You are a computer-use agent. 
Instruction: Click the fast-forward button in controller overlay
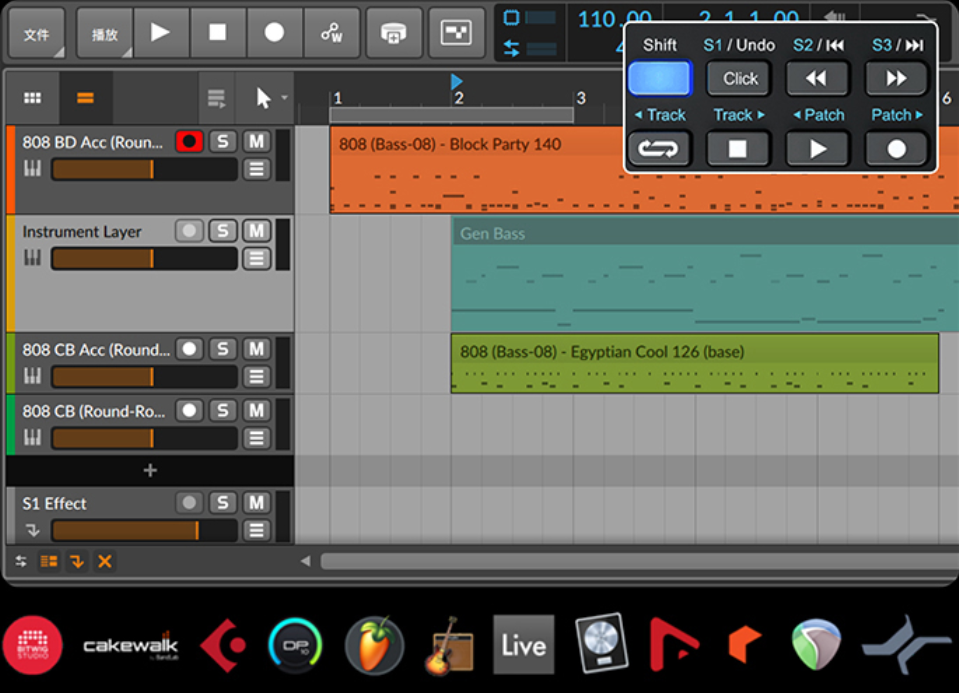coord(896,78)
